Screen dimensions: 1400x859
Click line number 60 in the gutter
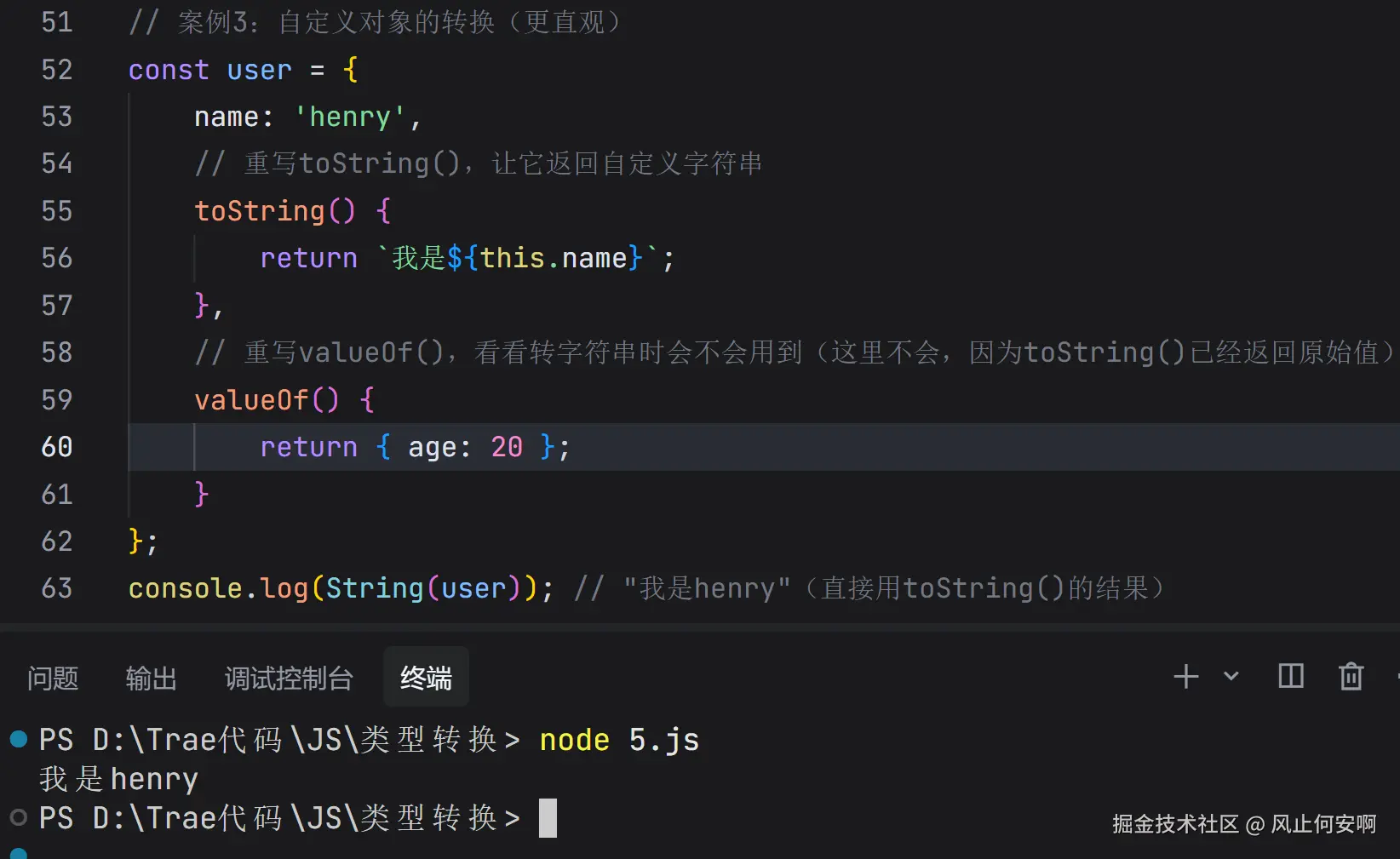tap(57, 447)
